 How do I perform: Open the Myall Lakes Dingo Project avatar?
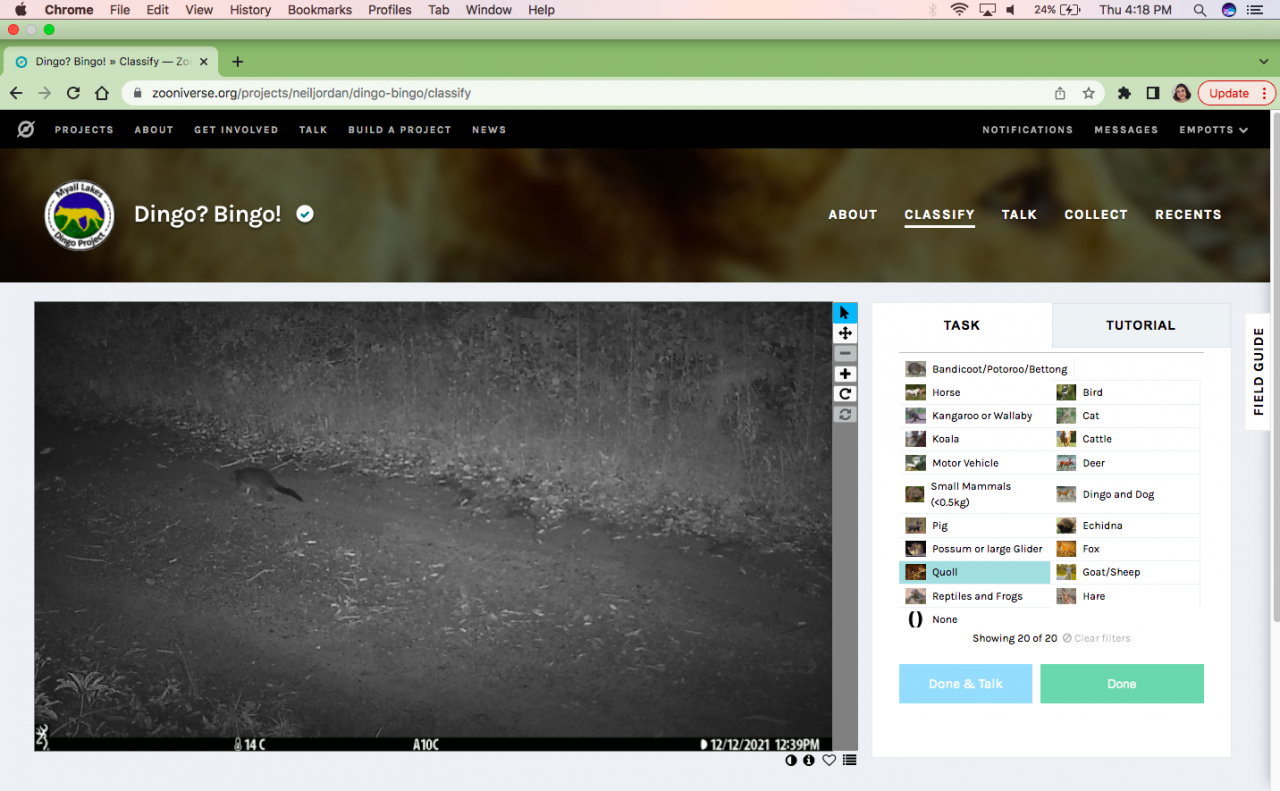(x=79, y=215)
